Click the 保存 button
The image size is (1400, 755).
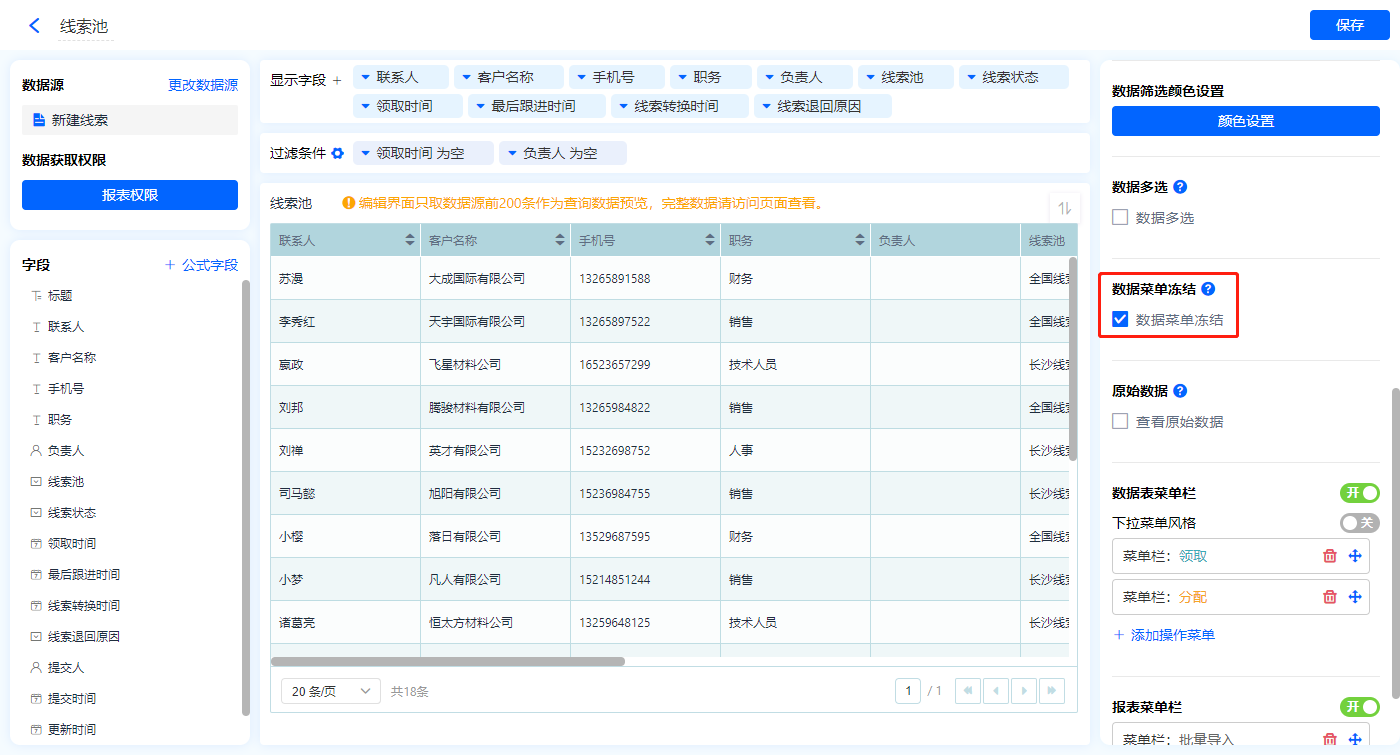1349,25
